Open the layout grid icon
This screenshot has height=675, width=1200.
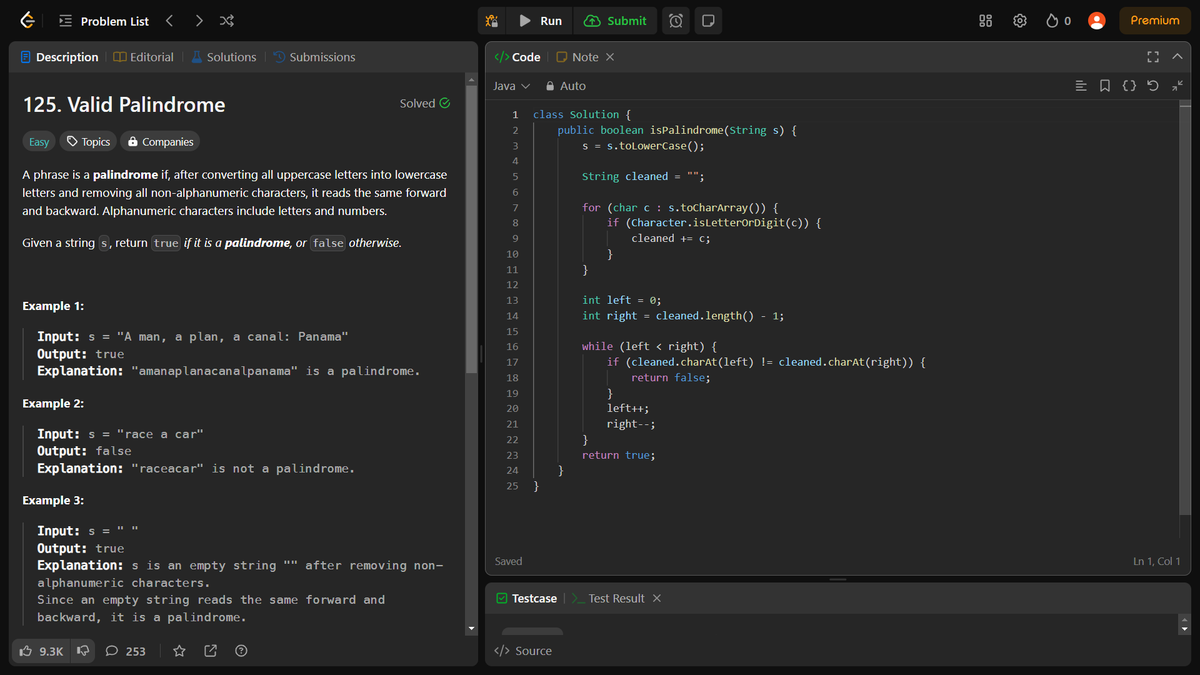pos(985,21)
